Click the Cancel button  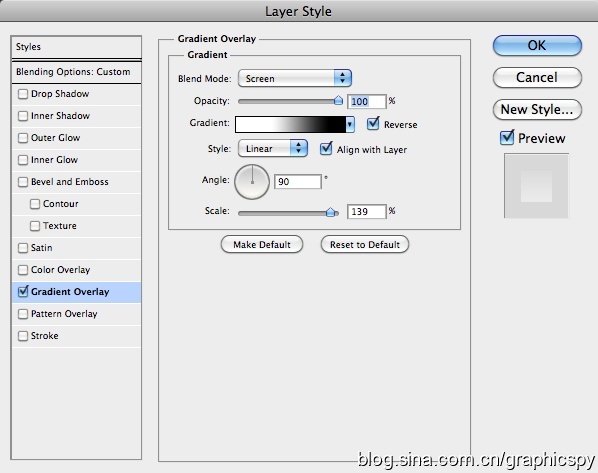click(x=537, y=77)
